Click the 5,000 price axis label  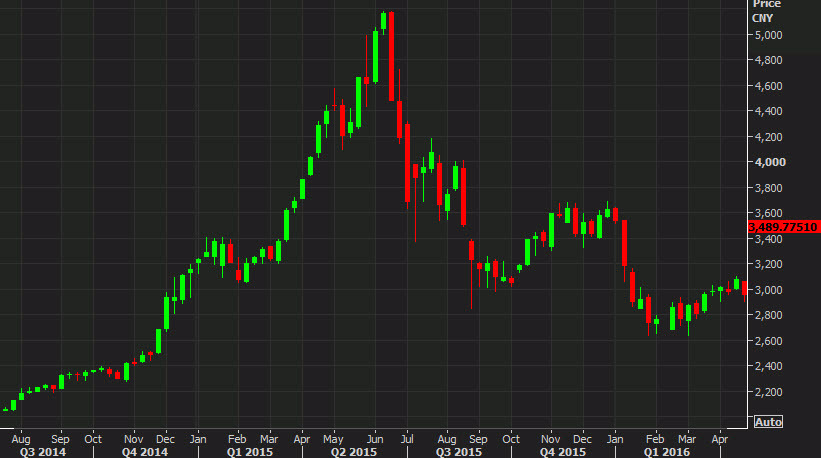768,35
